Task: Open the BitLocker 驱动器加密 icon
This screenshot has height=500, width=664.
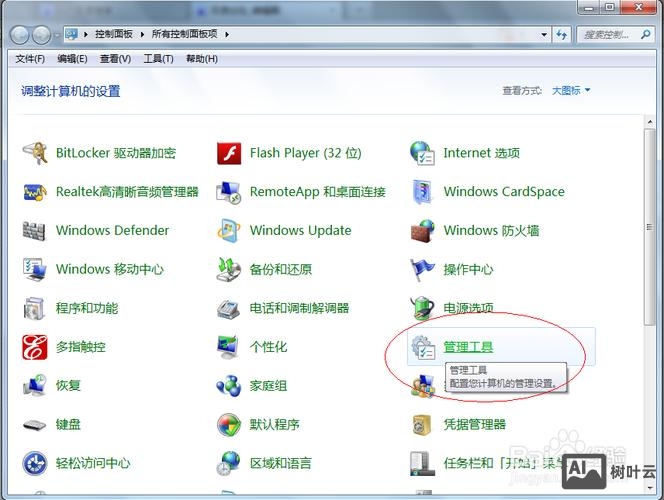Action: point(35,153)
